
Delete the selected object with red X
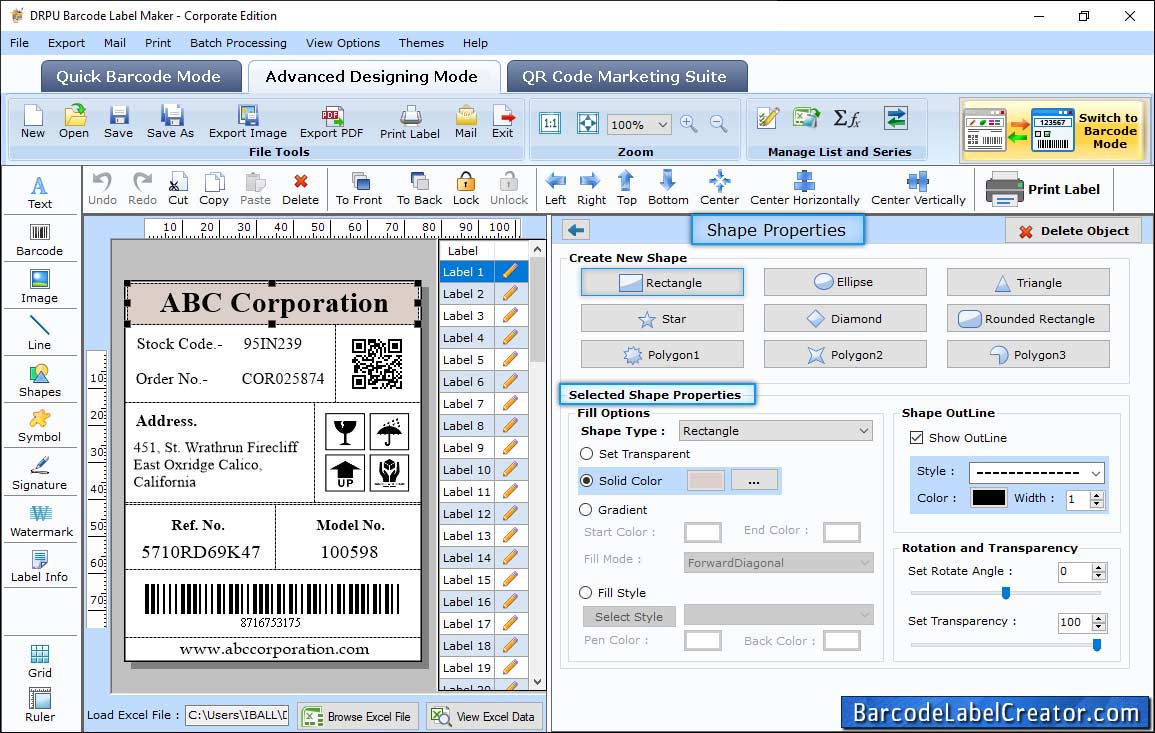(x=301, y=189)
